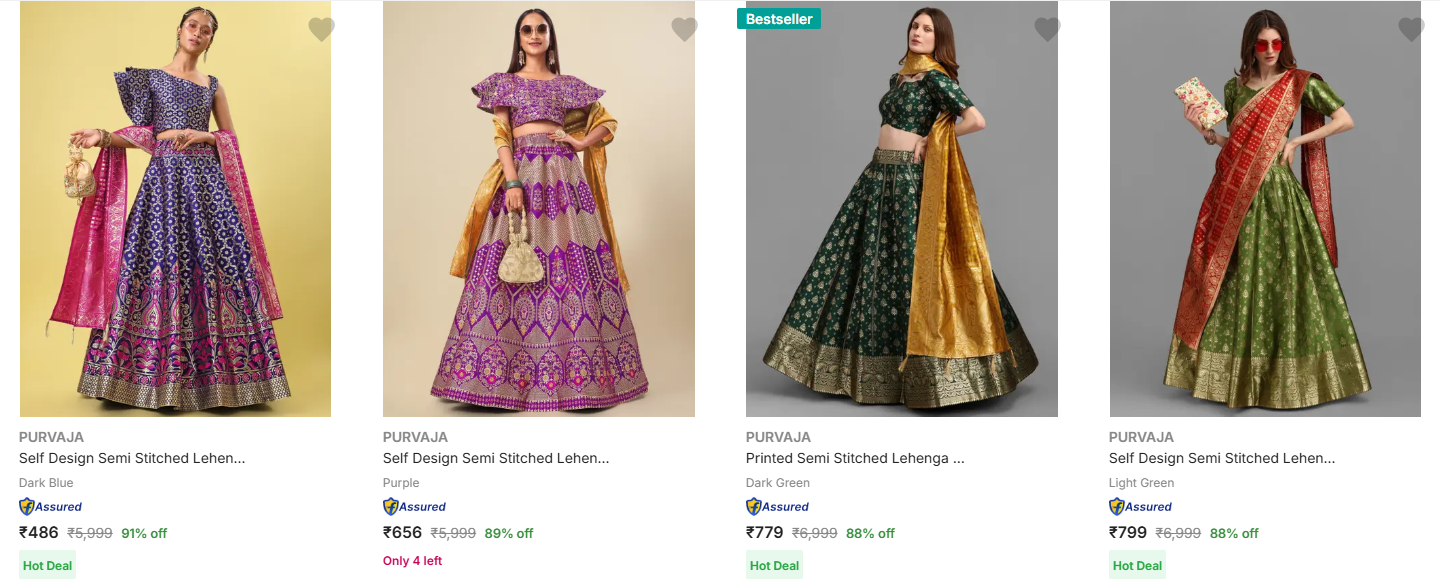Image resolution: width=1440 pixels, height=587 pixels.
Task: Open Self Design lehenga title priced ₹799
Action: [x=1222, y=459]
